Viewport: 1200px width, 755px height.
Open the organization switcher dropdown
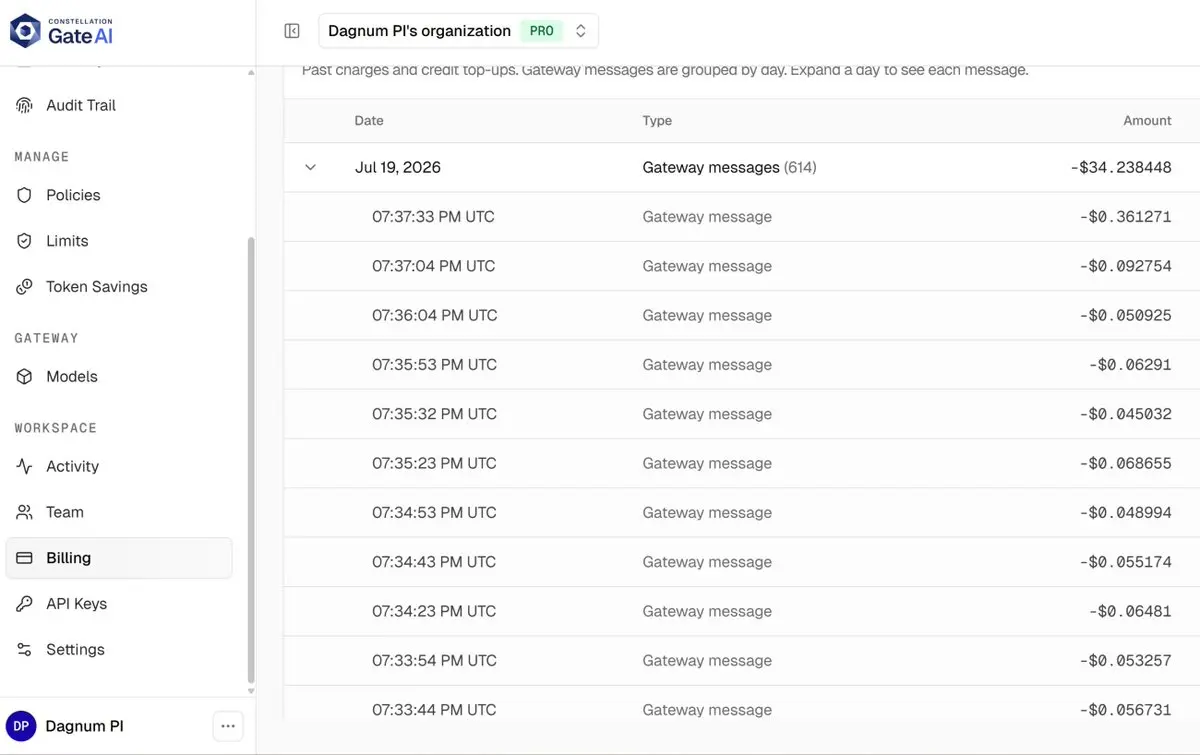[x=458, y=31]
